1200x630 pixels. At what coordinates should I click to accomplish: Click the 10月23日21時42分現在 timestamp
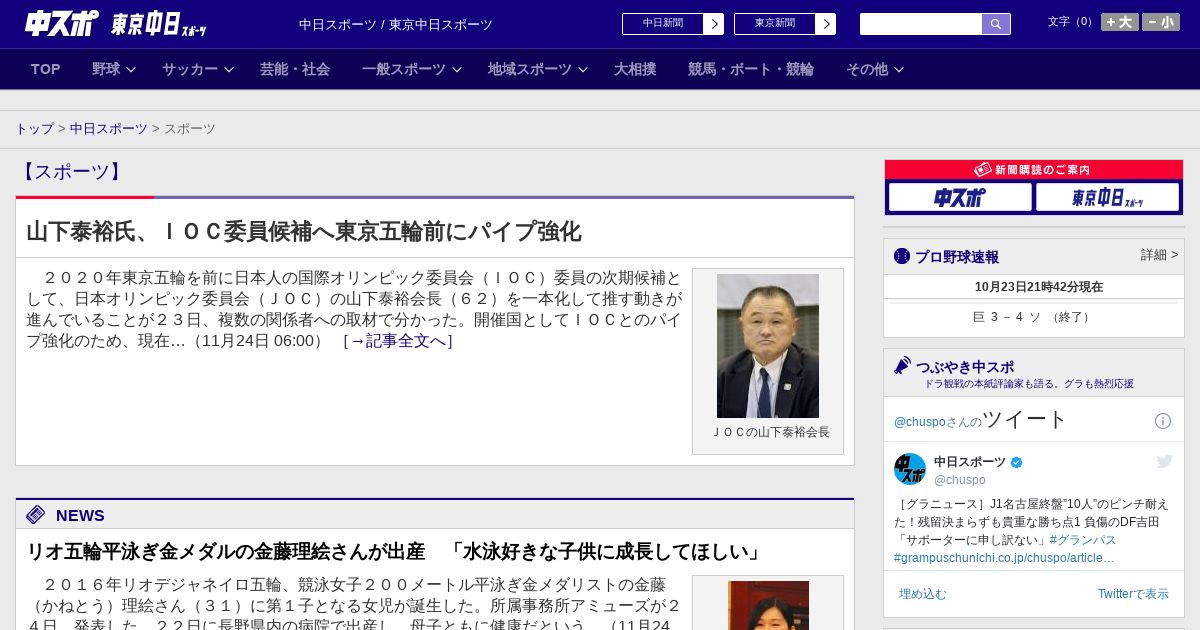(1039, 287)
